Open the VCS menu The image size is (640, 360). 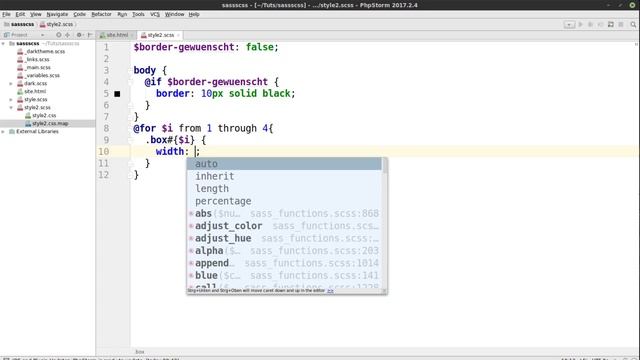pos(155,14)
